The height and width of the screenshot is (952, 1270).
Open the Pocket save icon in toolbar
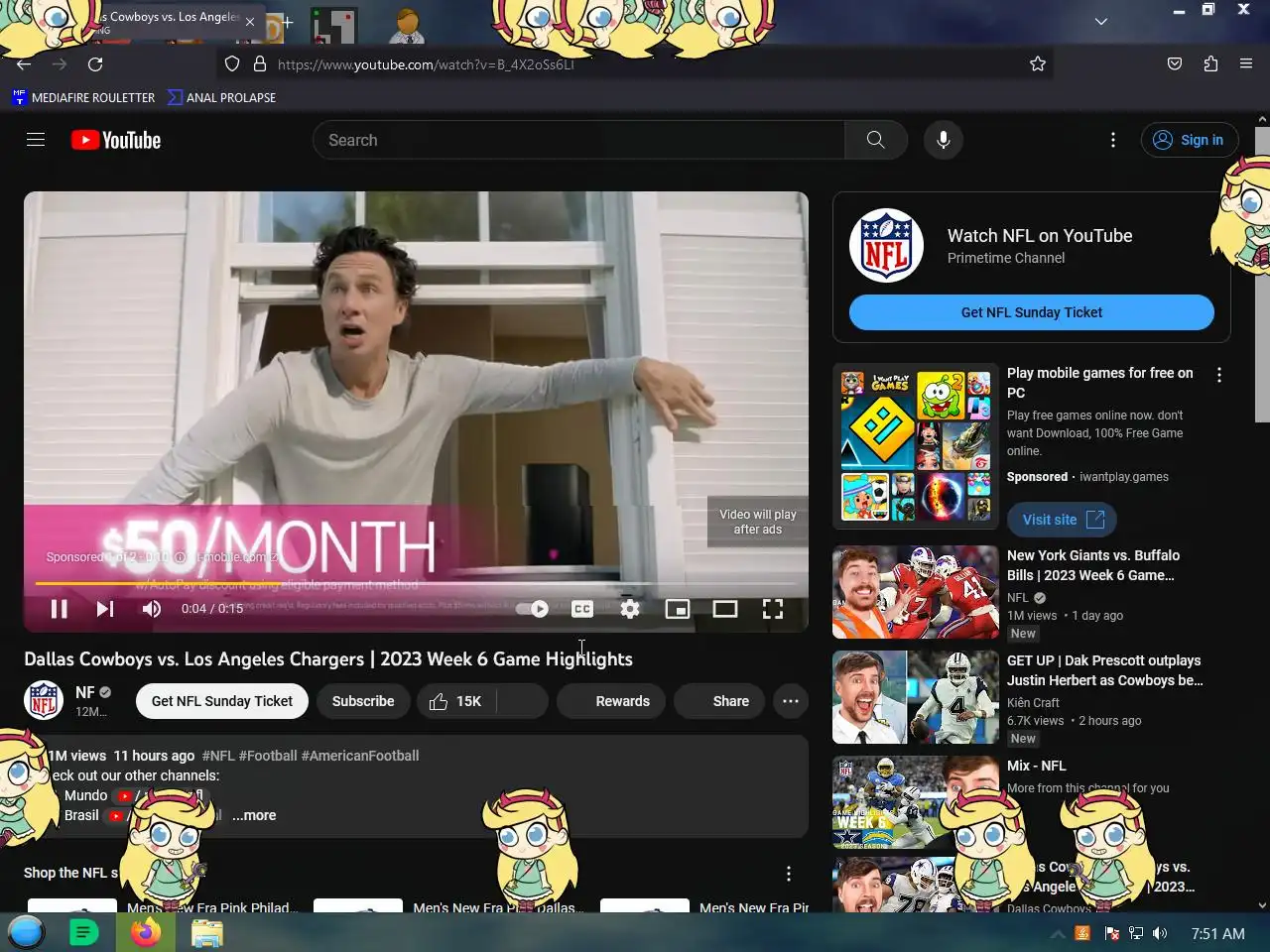[1175, 63]
